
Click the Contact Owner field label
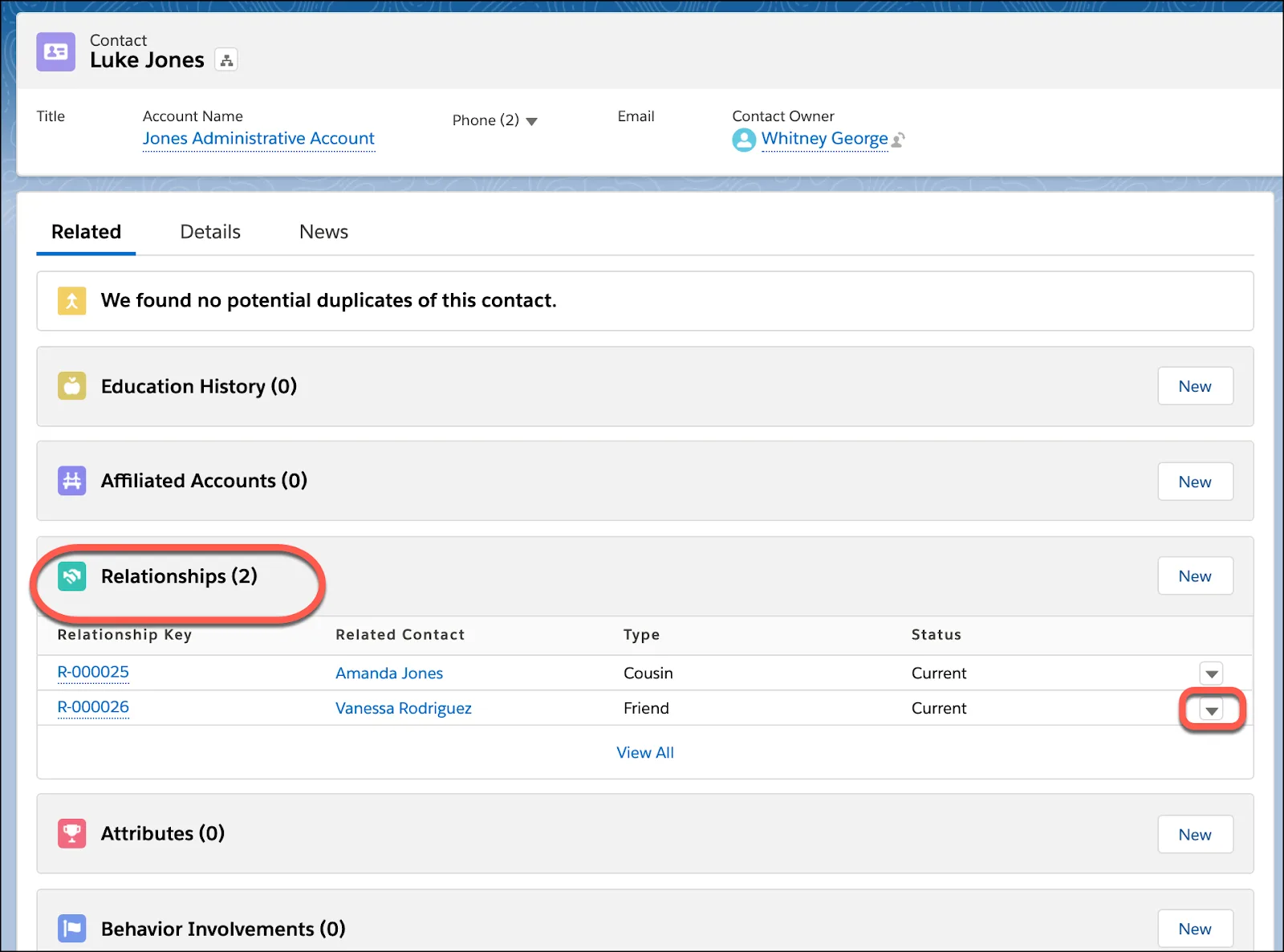(783, 116)
